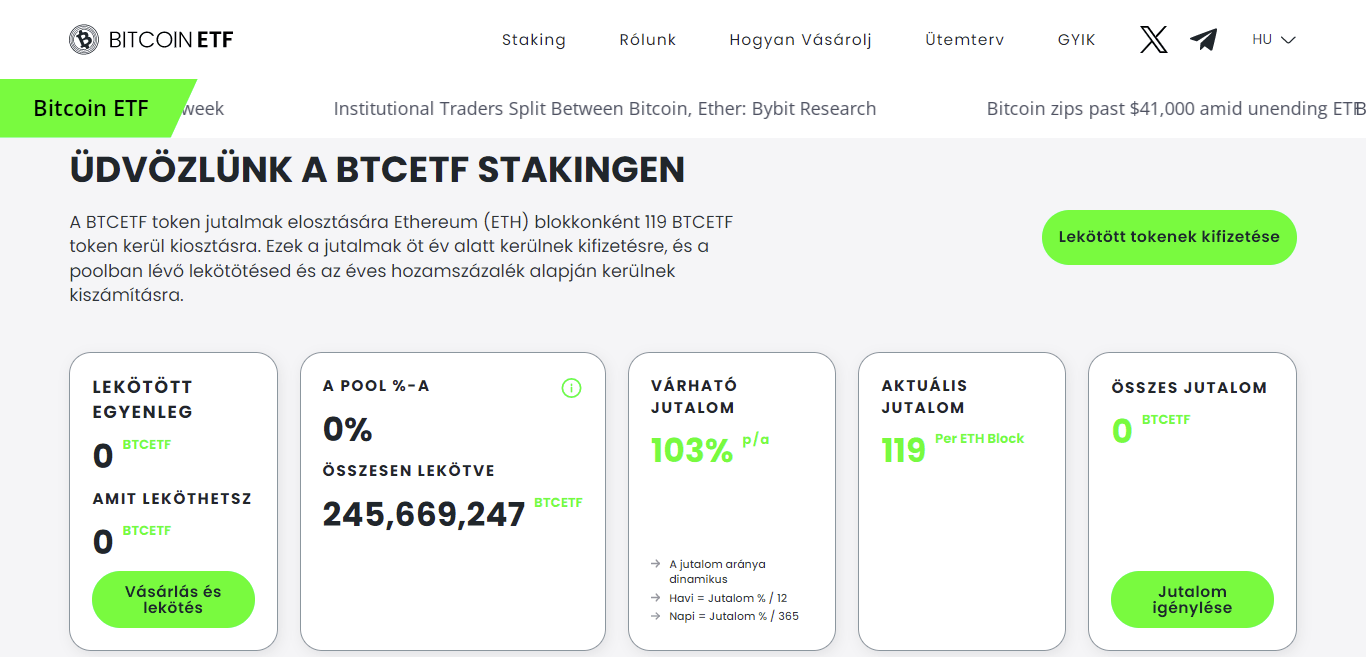1366x657 pixels.
Task: Click the A POOL %-A card title
Action: click(x=376, y=386)
